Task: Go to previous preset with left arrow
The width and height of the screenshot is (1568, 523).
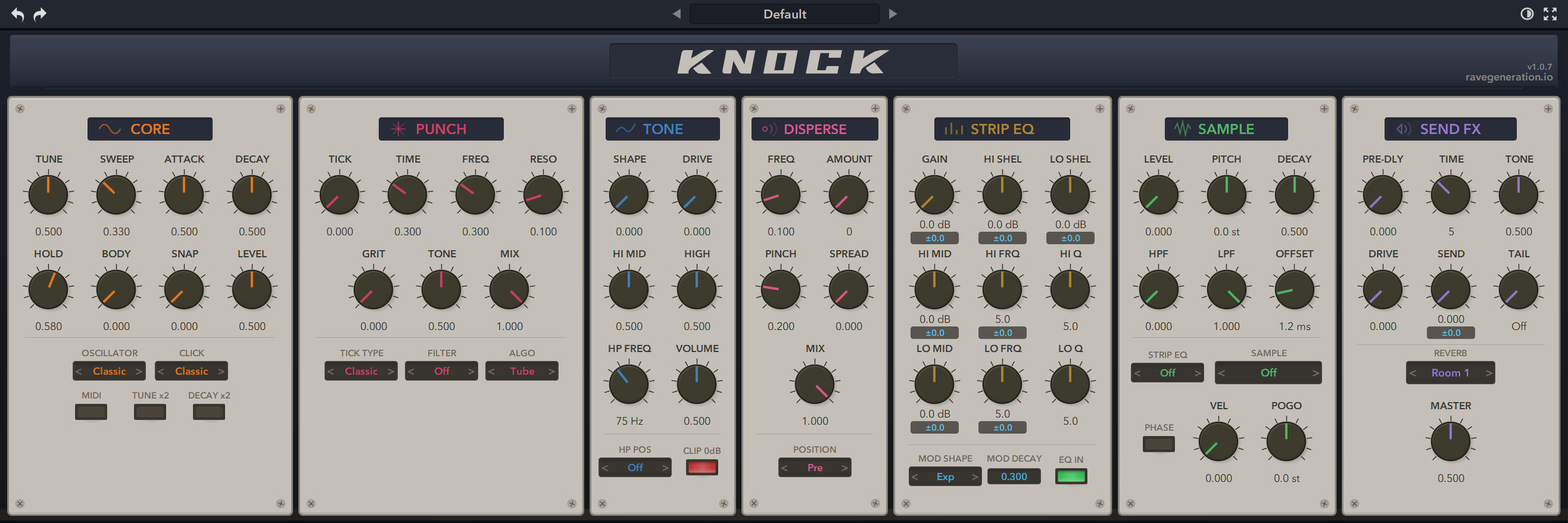Action: (x=677, y=13)
